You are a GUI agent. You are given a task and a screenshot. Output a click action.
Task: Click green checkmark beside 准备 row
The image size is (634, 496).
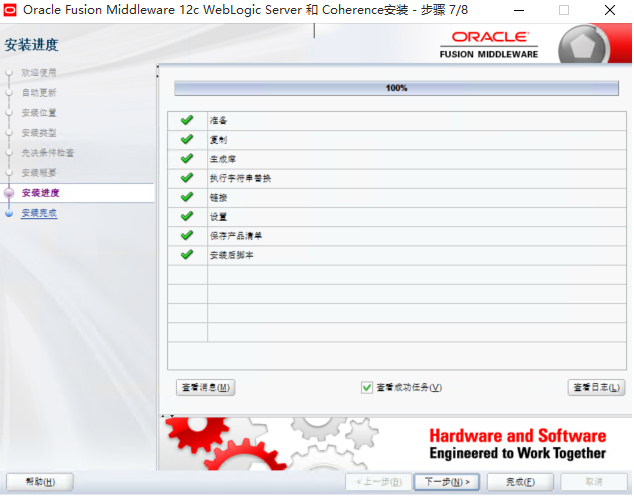[x=187, y=120]
